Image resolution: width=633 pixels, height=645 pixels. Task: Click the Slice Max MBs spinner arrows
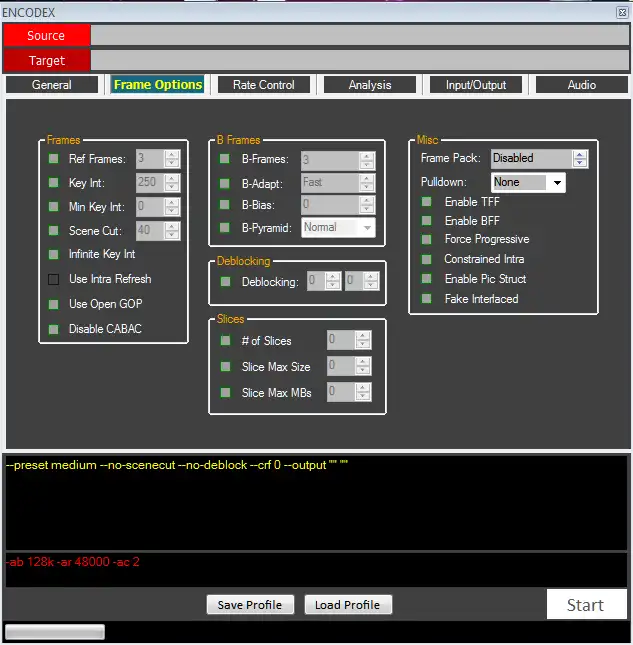(x=363, y=392)
